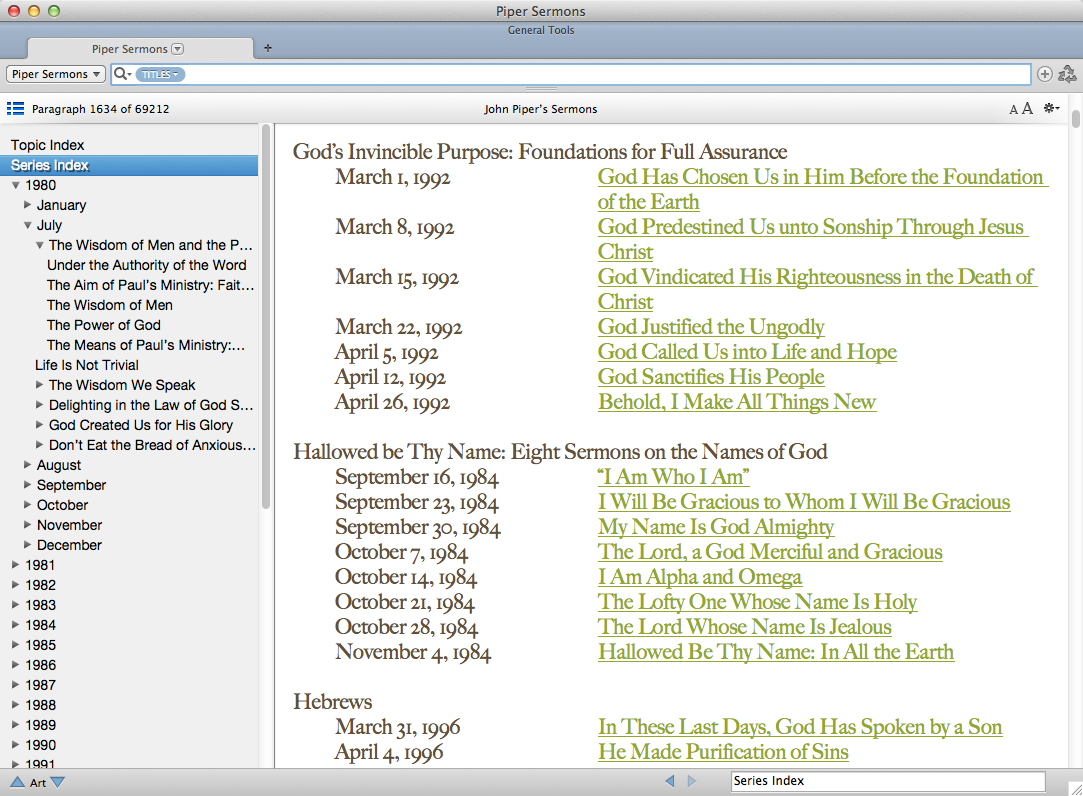
Task: Go back with left history arrow
Action: click(x=669, y=781)
